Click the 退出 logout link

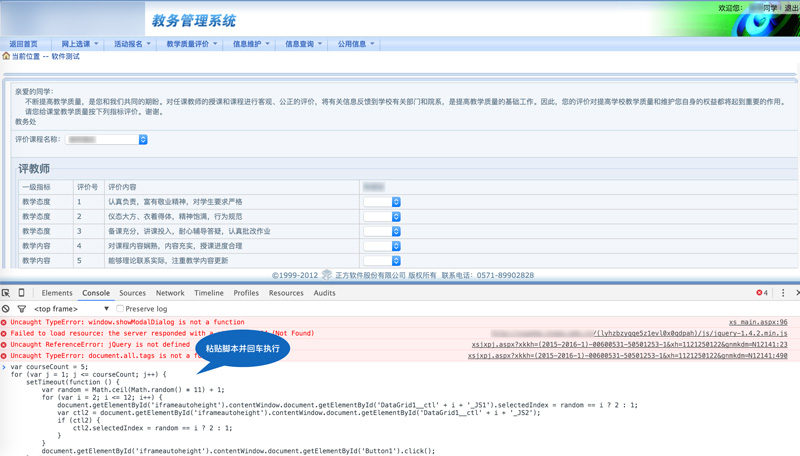point(791,8)
